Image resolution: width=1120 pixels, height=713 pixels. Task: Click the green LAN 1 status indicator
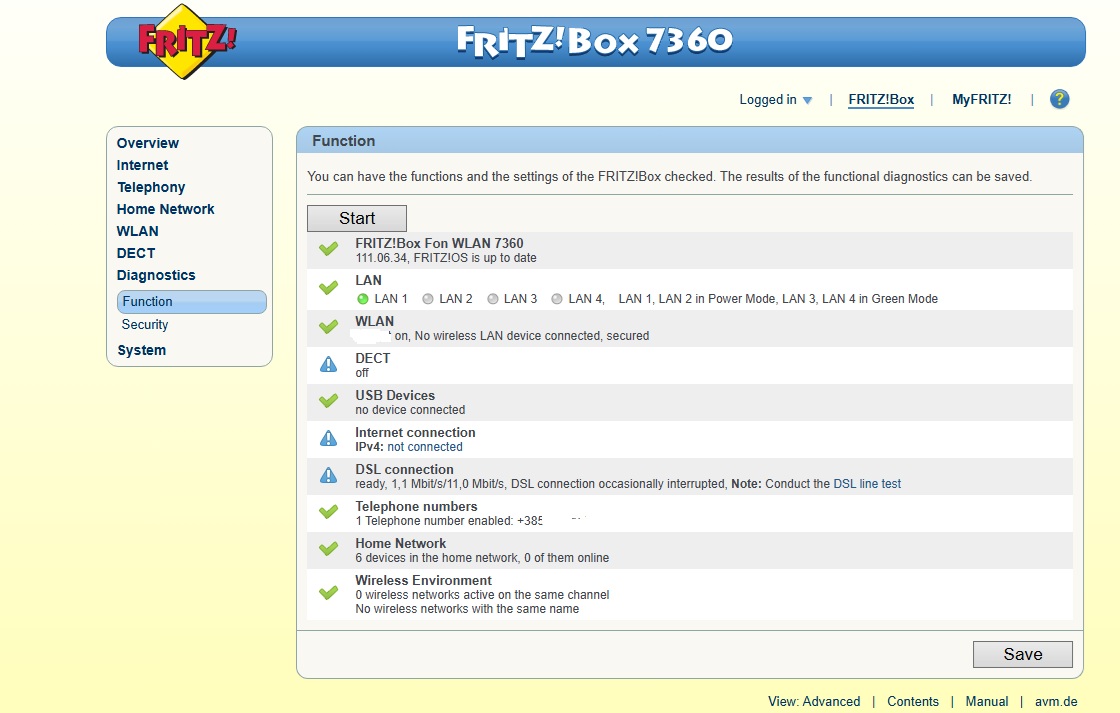click(x=363, y=299)
